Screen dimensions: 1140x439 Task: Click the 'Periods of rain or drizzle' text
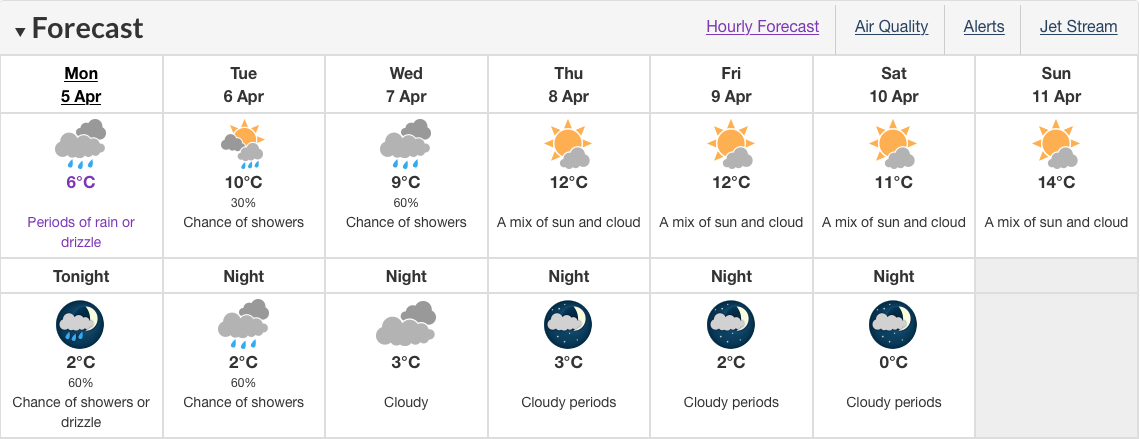(x=81, y=232)
